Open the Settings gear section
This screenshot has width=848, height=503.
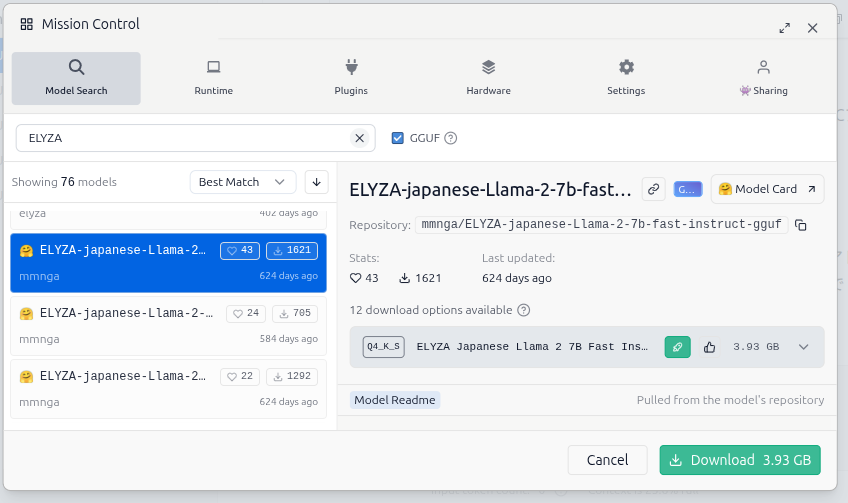tap(626, 78)
